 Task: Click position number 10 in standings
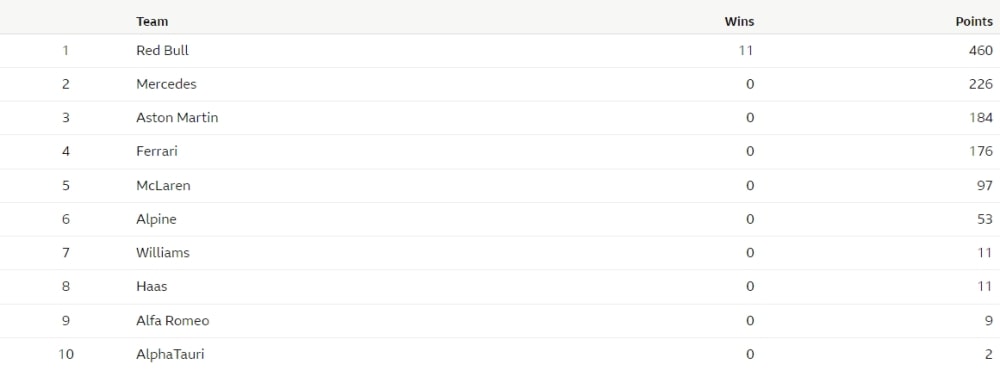coord(66,354)
